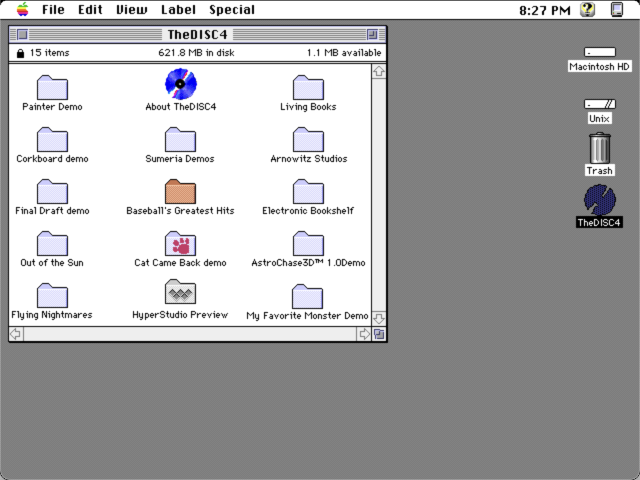Select the Sumeria Demos folder icon
Viewport: 640px width, 480px height.
(180, 140)
